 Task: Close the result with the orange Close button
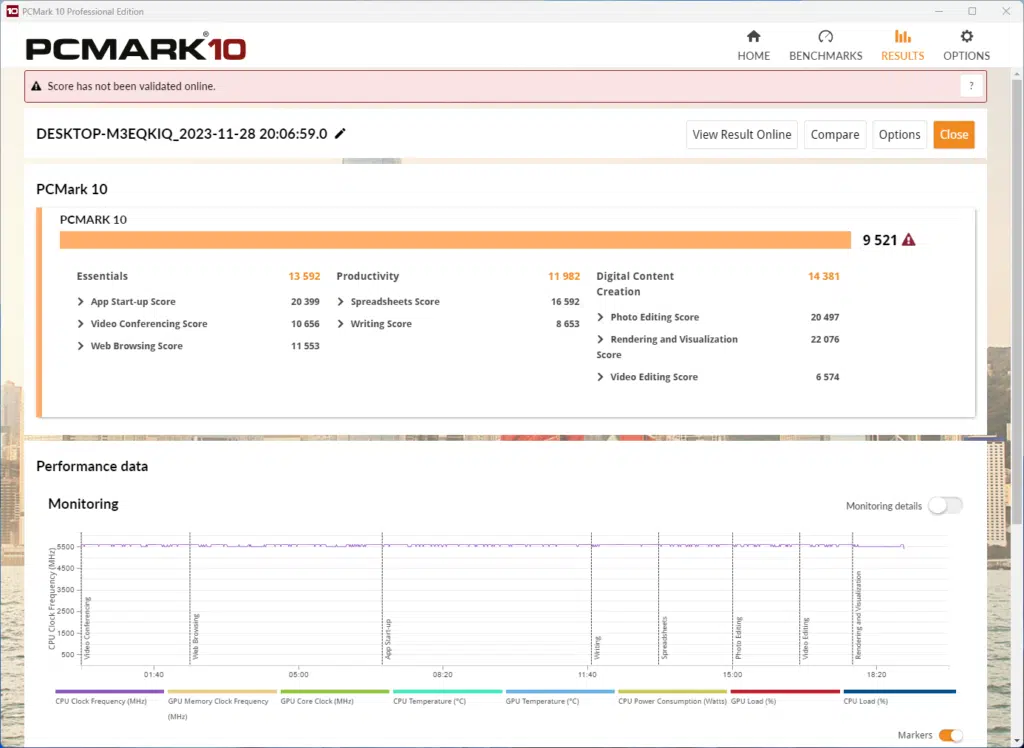click(953, 134)
